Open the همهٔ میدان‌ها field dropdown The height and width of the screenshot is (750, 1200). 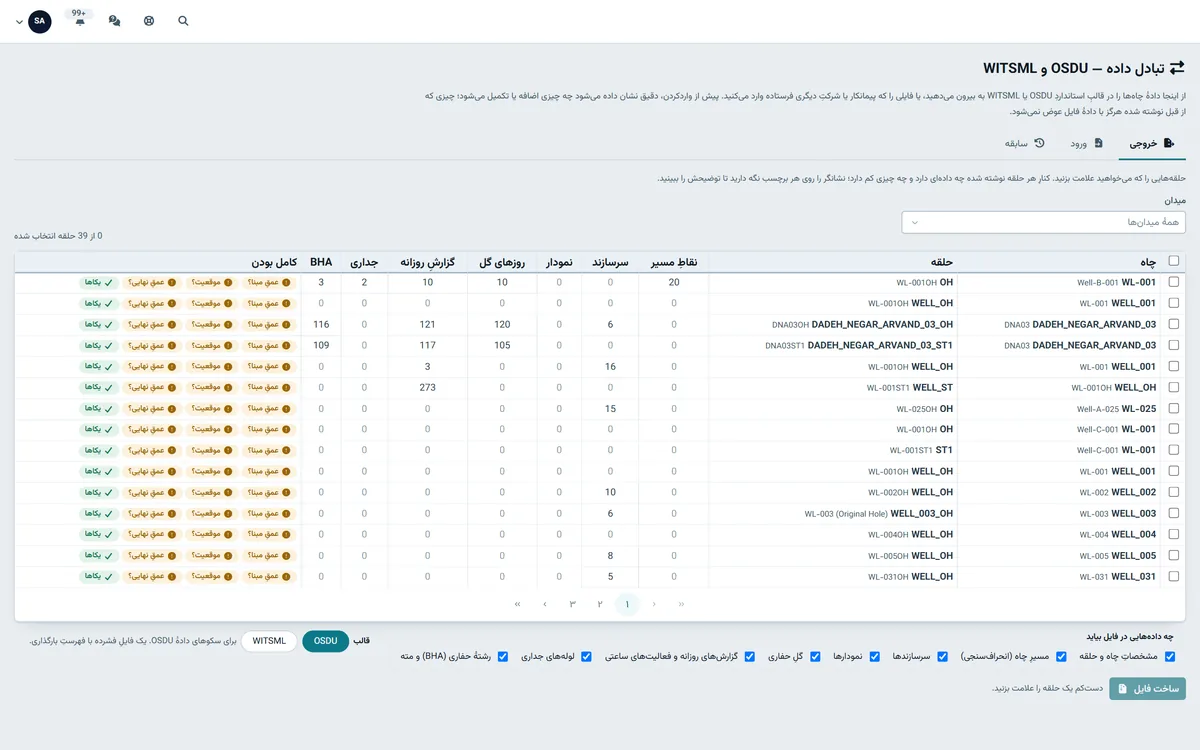click(x=1044, y=222)
